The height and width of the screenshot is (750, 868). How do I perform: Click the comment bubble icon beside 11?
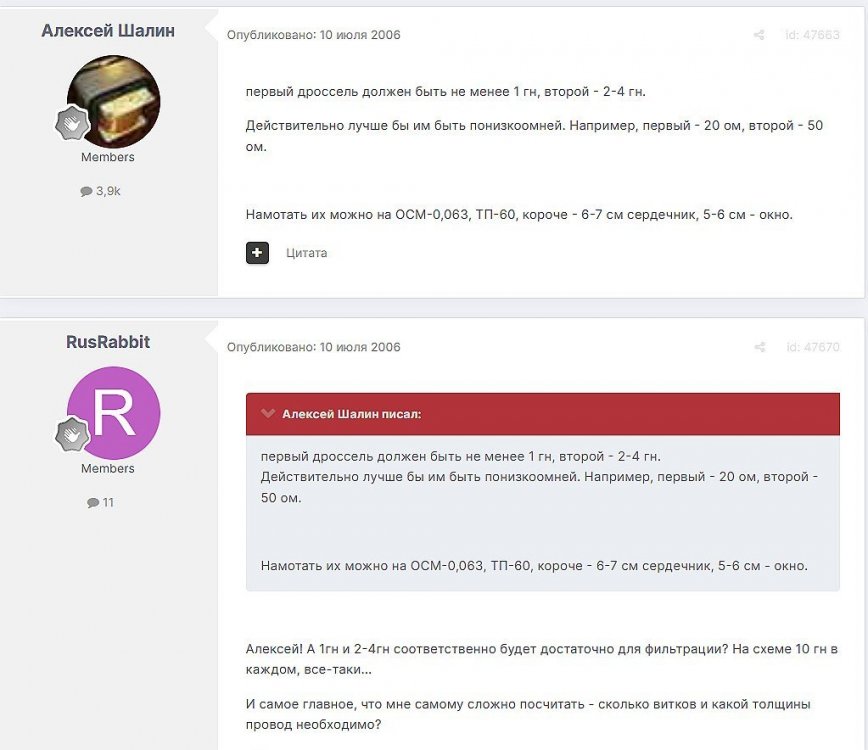[93, 503]
